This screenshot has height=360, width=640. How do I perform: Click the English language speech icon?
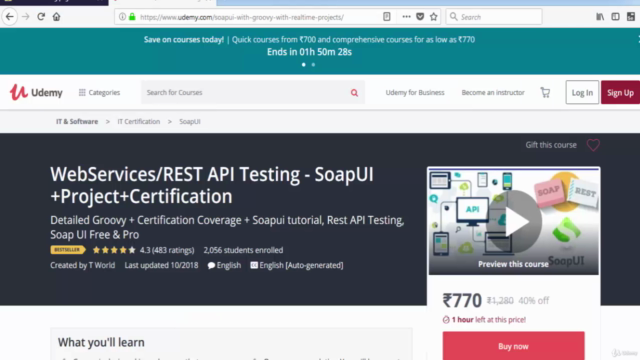(x=211, y=266)
